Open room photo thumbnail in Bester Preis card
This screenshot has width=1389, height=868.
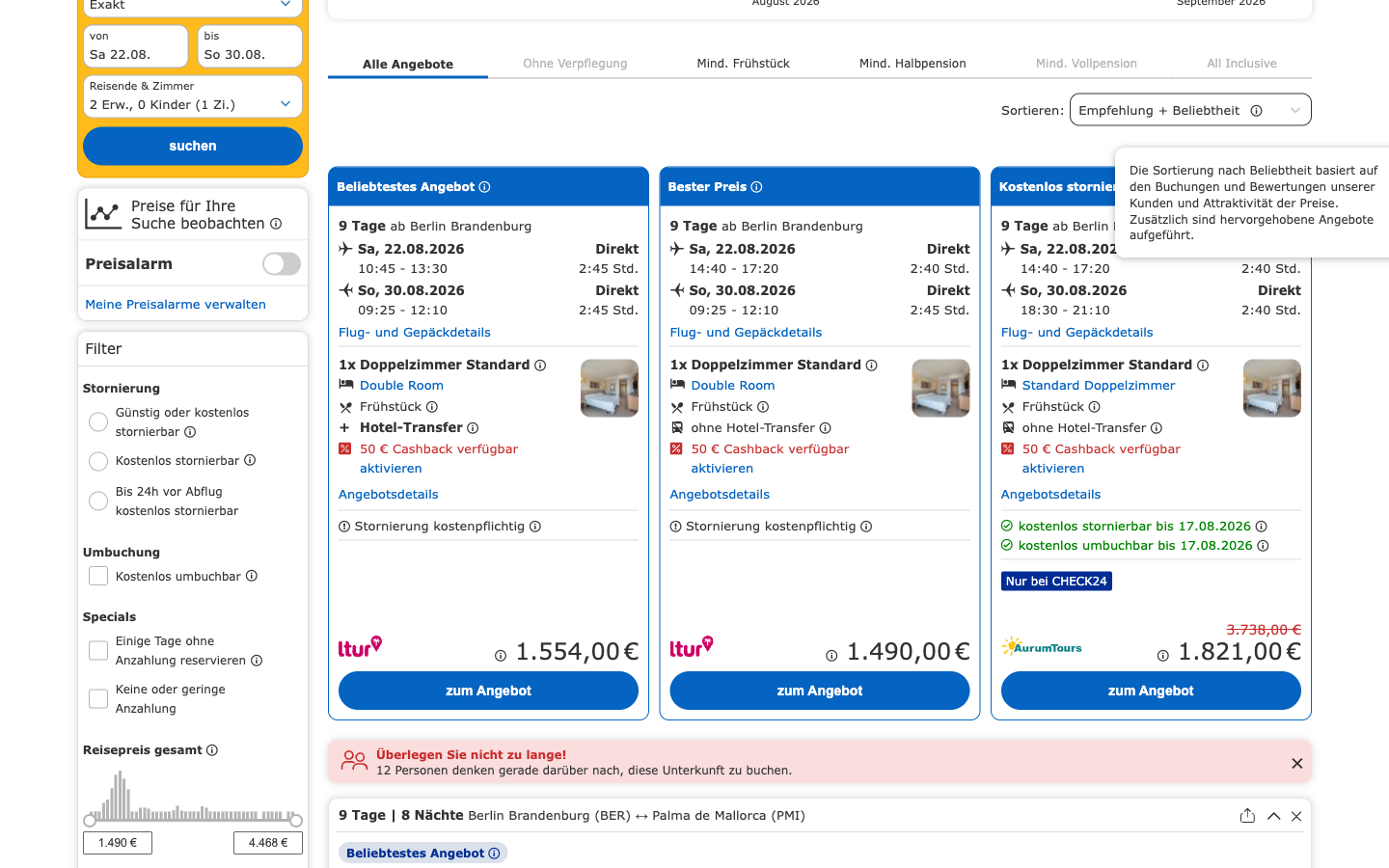pos(940,388)
